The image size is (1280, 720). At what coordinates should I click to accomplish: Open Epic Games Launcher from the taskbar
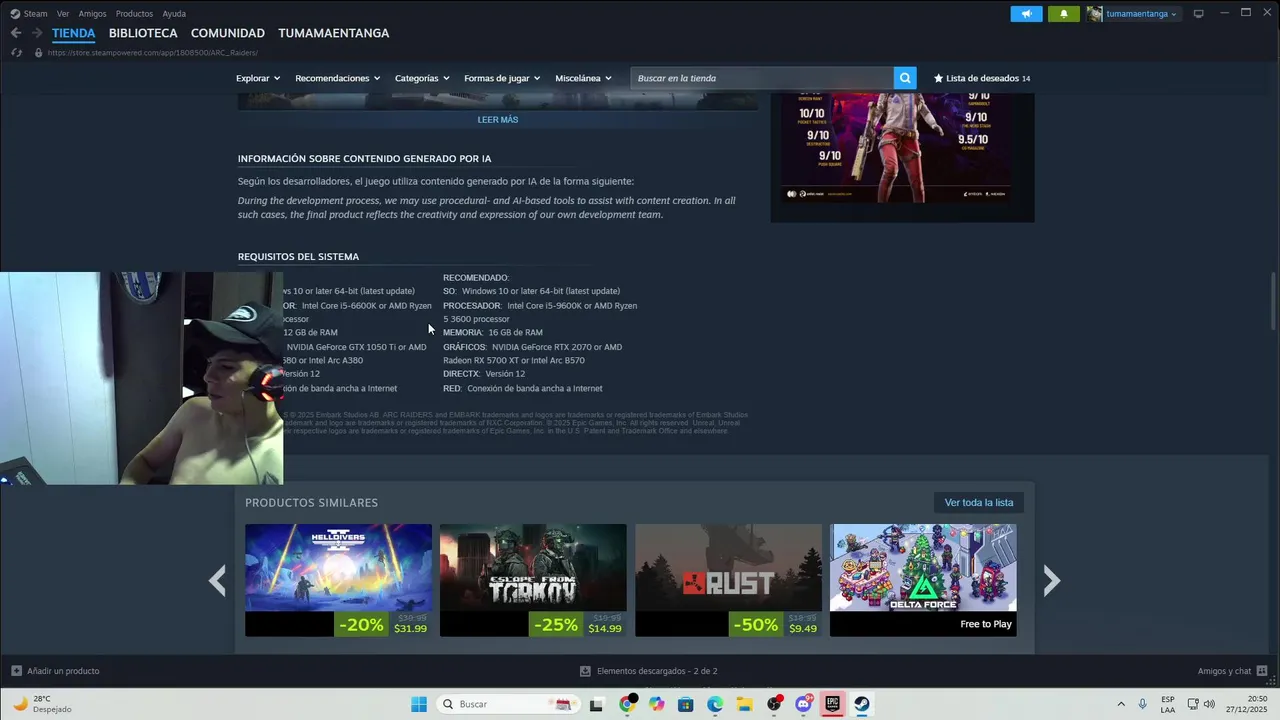coord(832,704)
